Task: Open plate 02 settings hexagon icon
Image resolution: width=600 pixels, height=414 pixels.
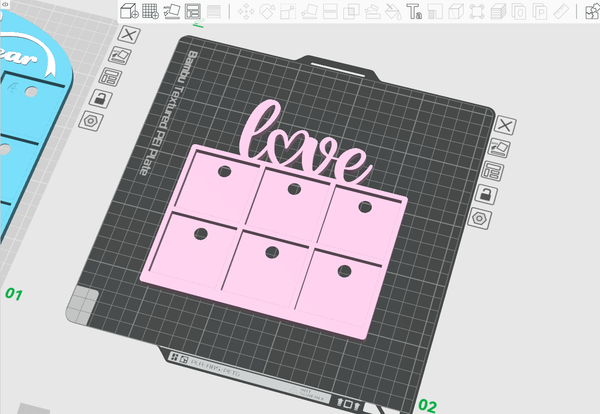Action: click(x=479, y=218)
